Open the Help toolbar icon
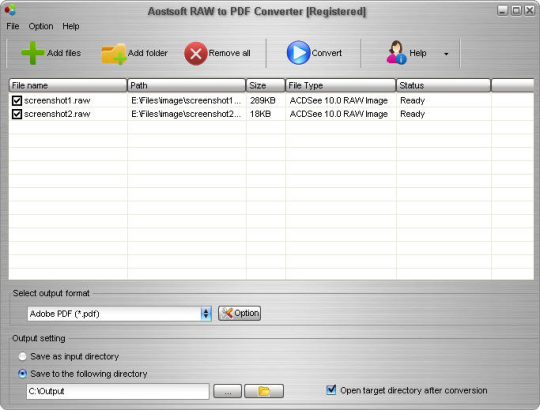Viewport: 540px width, 410px height. (x=396, y=52)
